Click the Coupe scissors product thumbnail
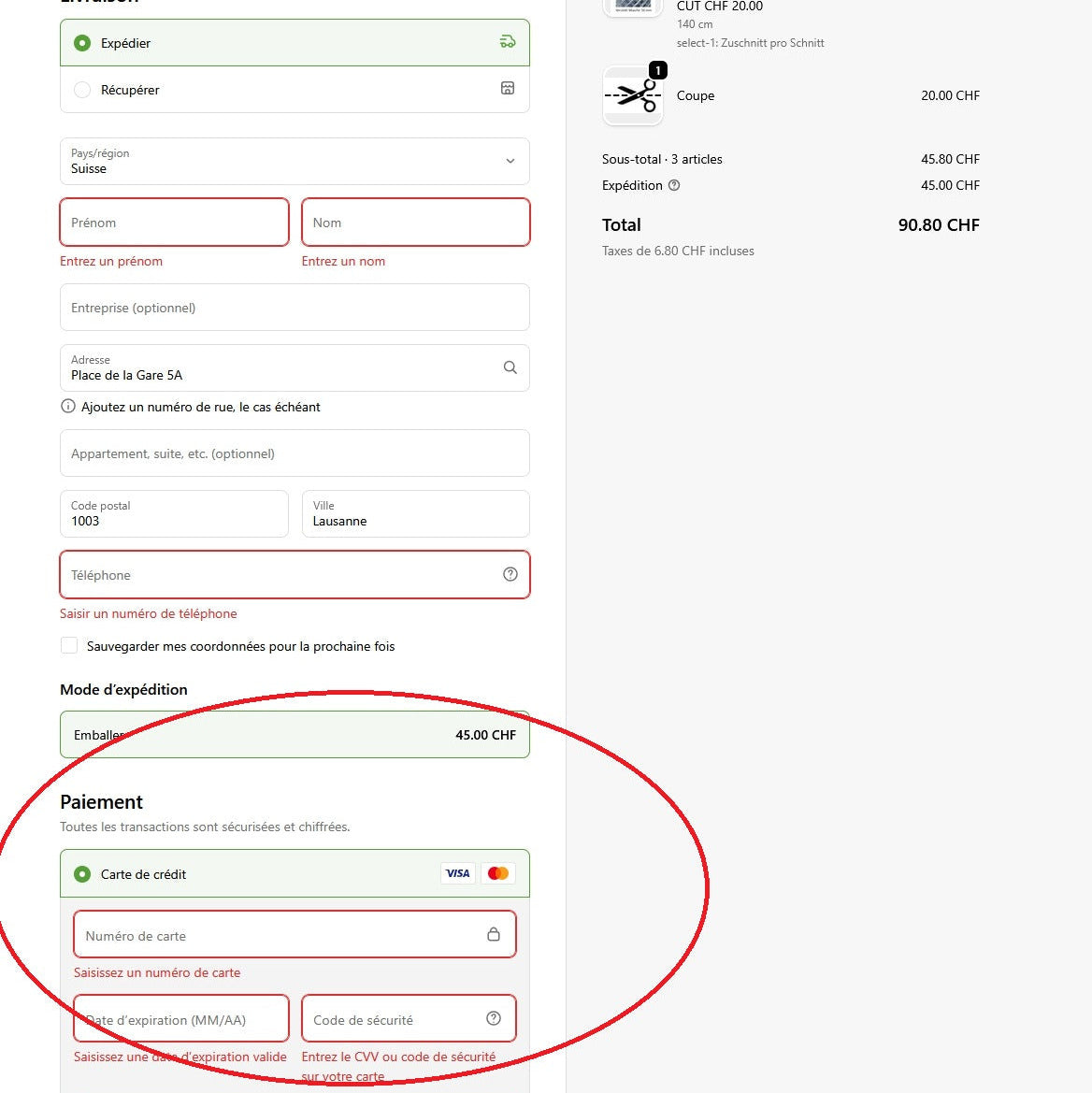The image size is (1092, 1093). point(633,95)
